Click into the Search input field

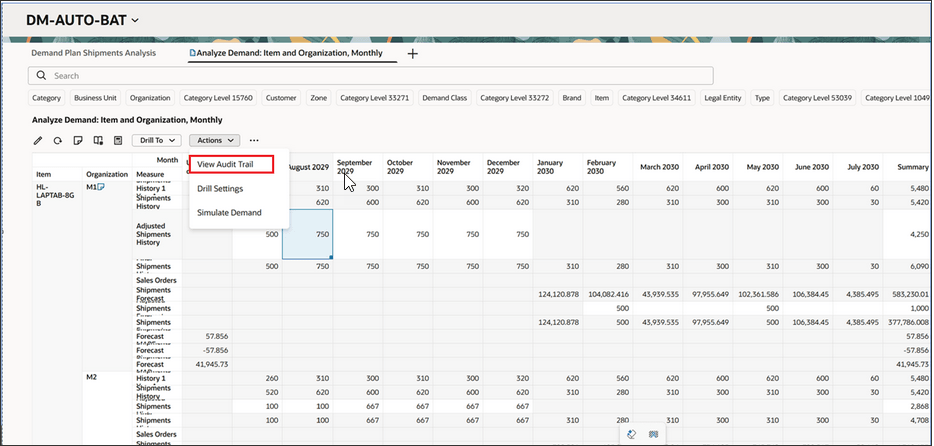[370, 75]
